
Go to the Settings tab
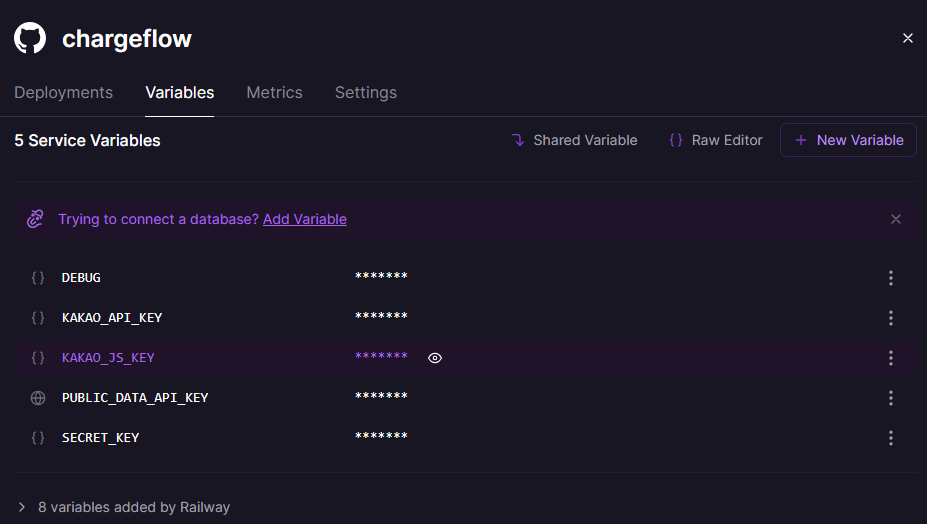pyautogui.click(x=366, y=93)
